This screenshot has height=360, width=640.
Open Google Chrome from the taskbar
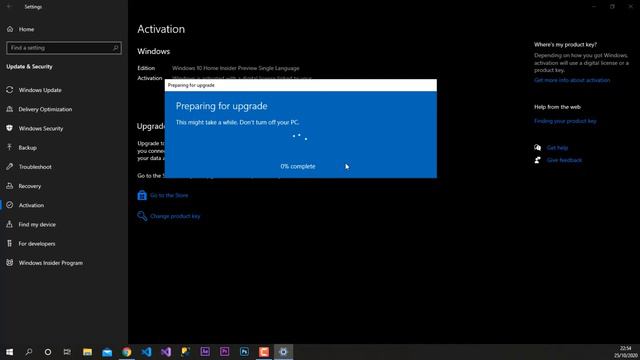tap(127, 352)
